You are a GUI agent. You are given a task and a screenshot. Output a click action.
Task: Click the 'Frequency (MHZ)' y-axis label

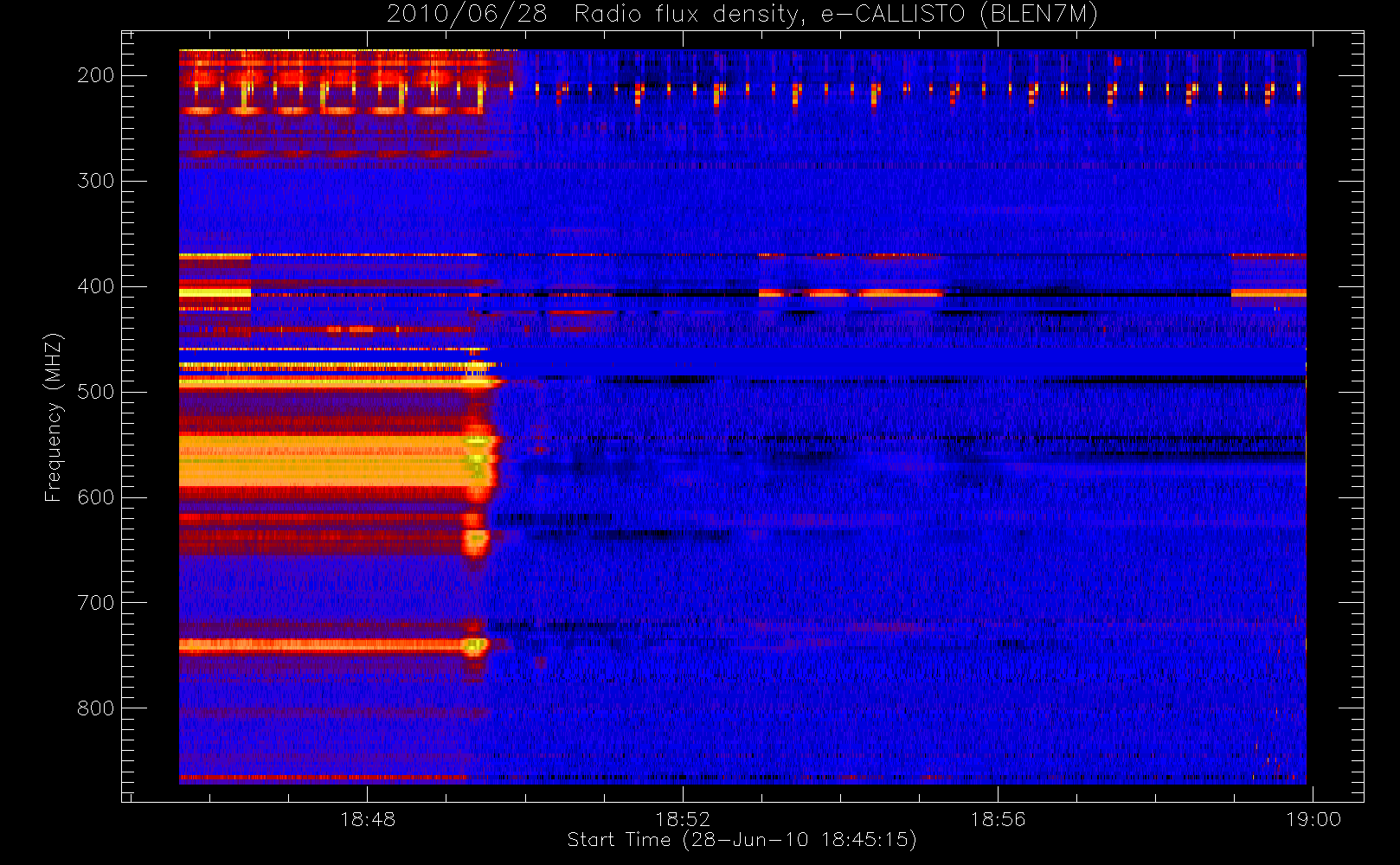[54, 417]
